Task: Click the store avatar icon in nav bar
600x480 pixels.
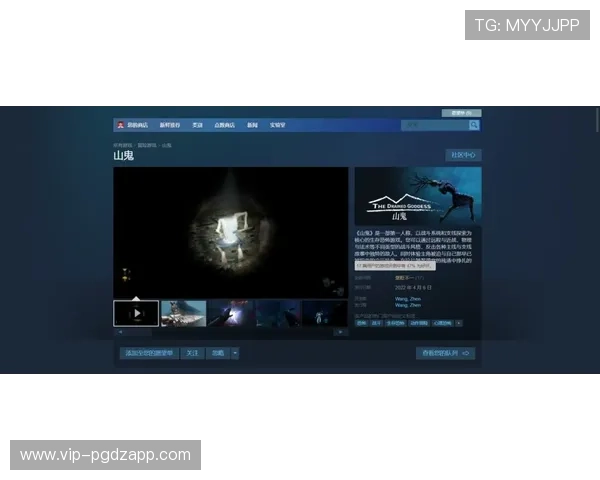Action: tap(121, 125)
